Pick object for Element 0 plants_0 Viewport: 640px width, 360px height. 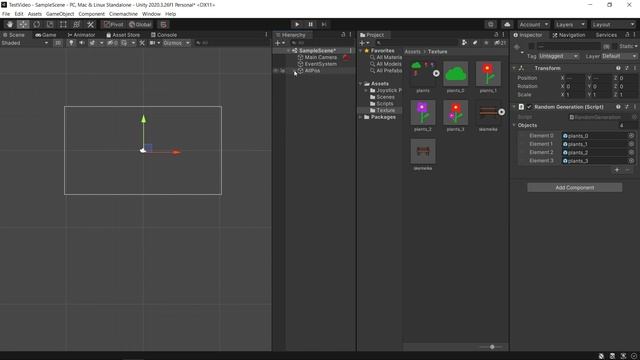coord(631,136)
